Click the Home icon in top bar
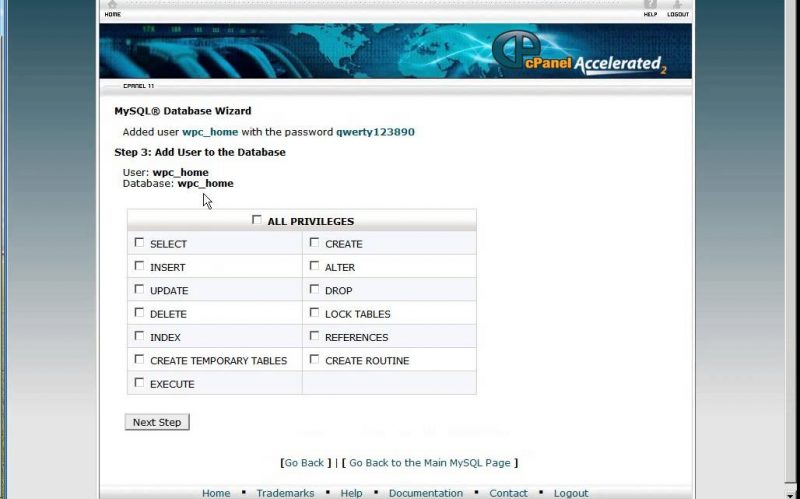Viewport: 800px width, 499px height. pos(112,9)
